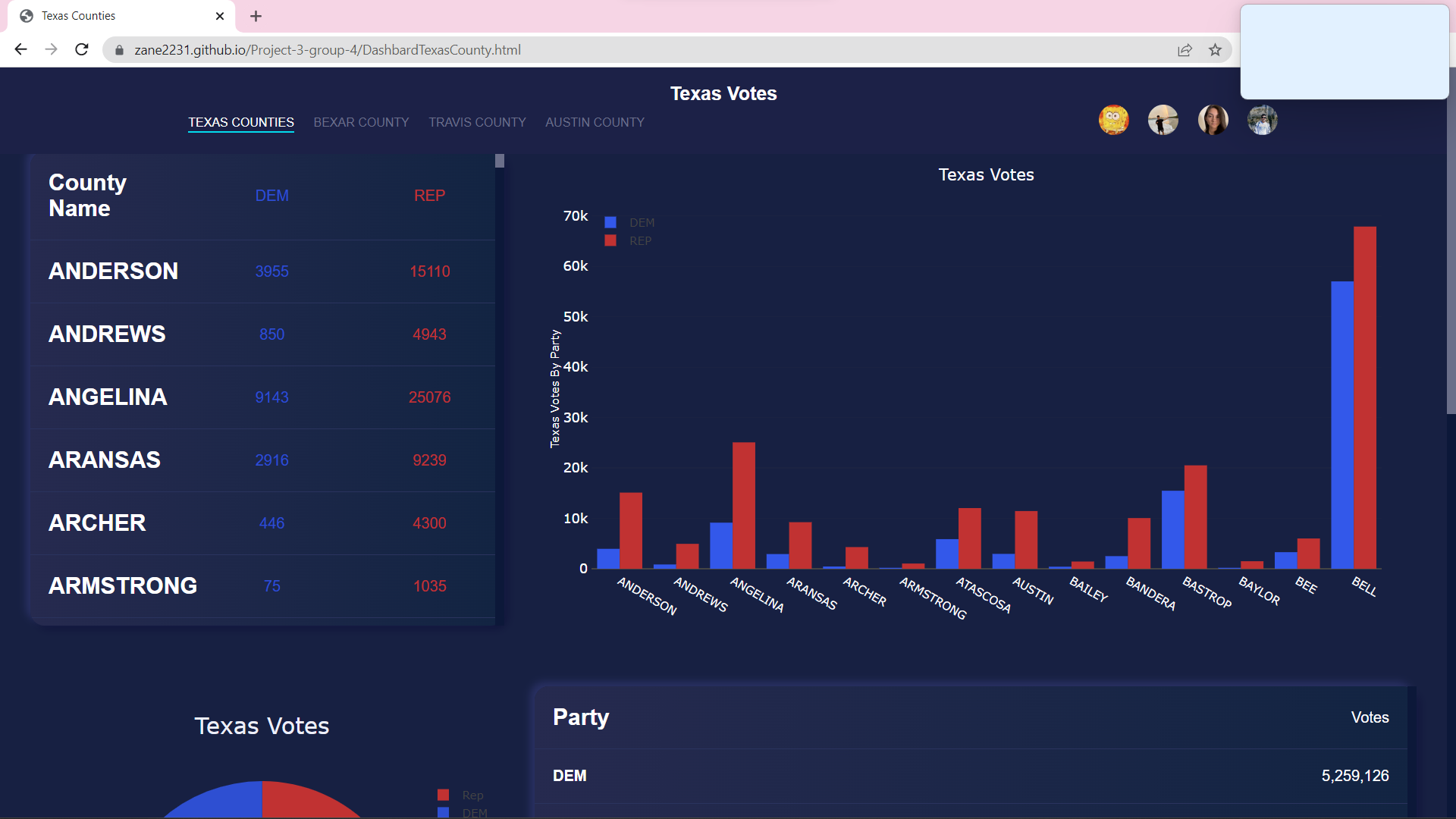
Task: Click the beach silhouette avatar
Action: 1163,120
